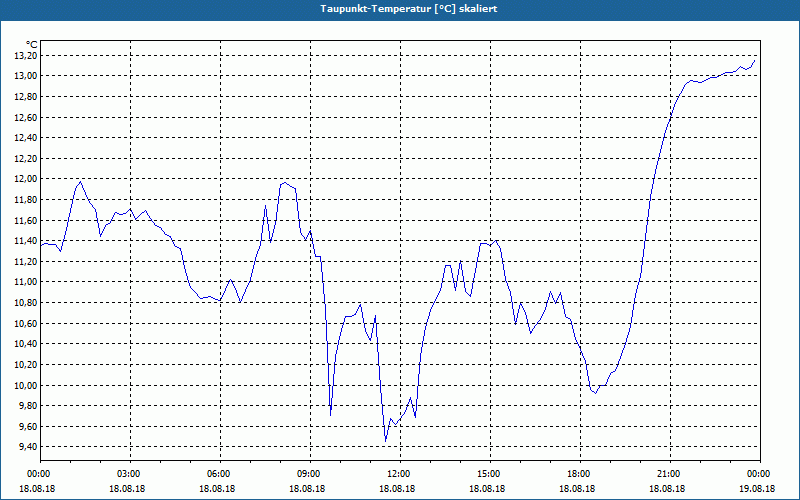This screenshot has height=500, width=800.
Task: Click the '11,80' y-axis value
Action: click(26, 199)
